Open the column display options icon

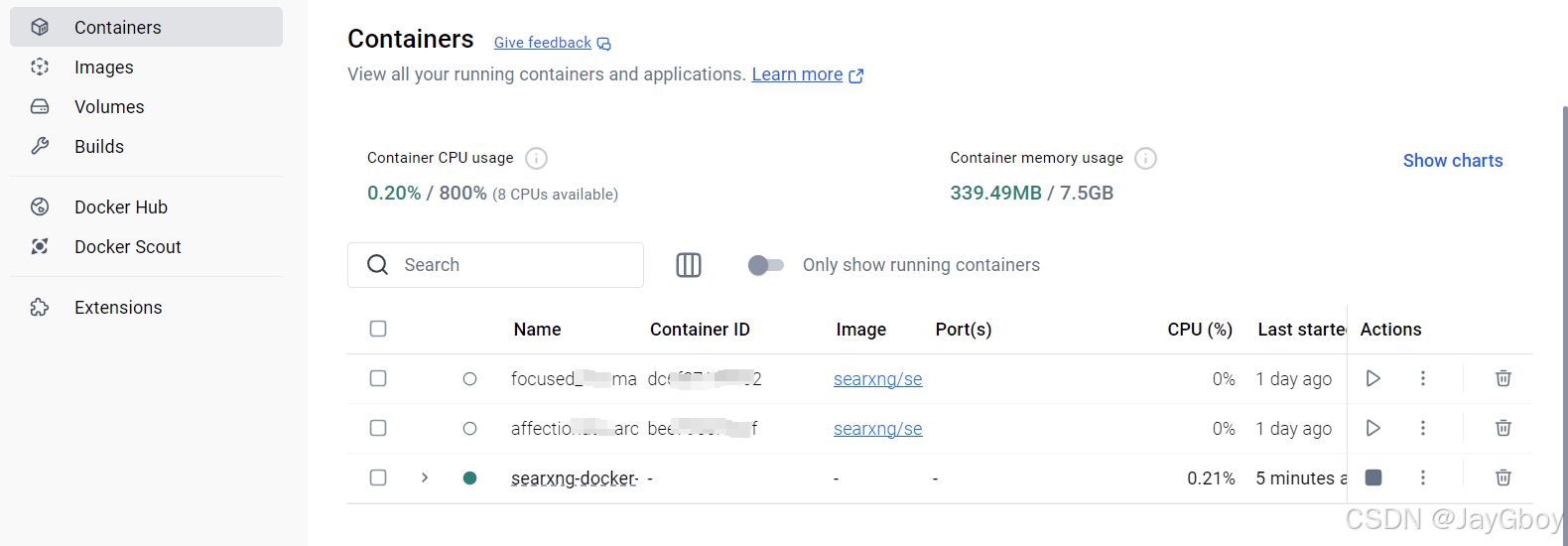[x=689, y=265]
